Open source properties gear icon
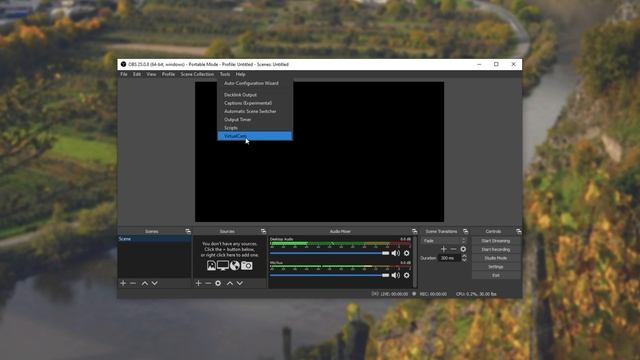Viewport: 640px width, 360px height. coord(218,283)
